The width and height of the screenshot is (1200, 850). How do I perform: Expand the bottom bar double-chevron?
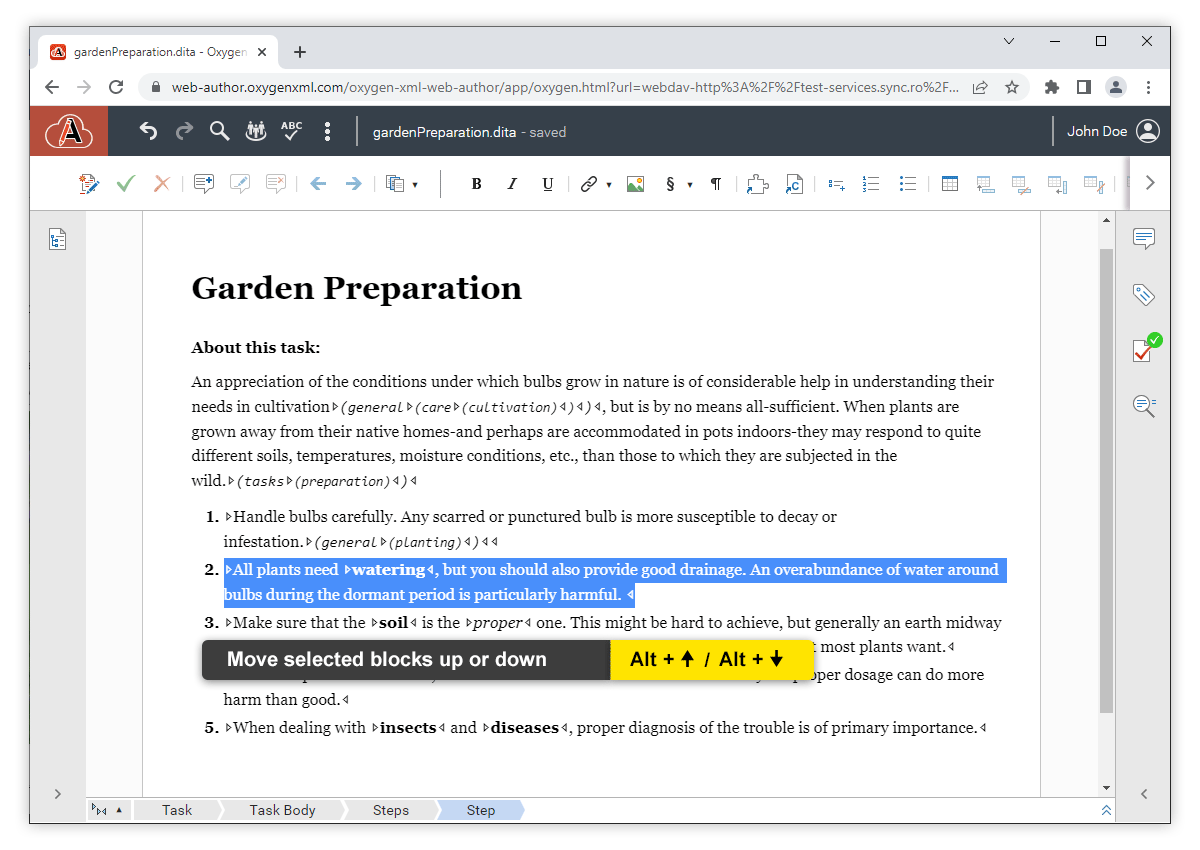(1106, 810)
